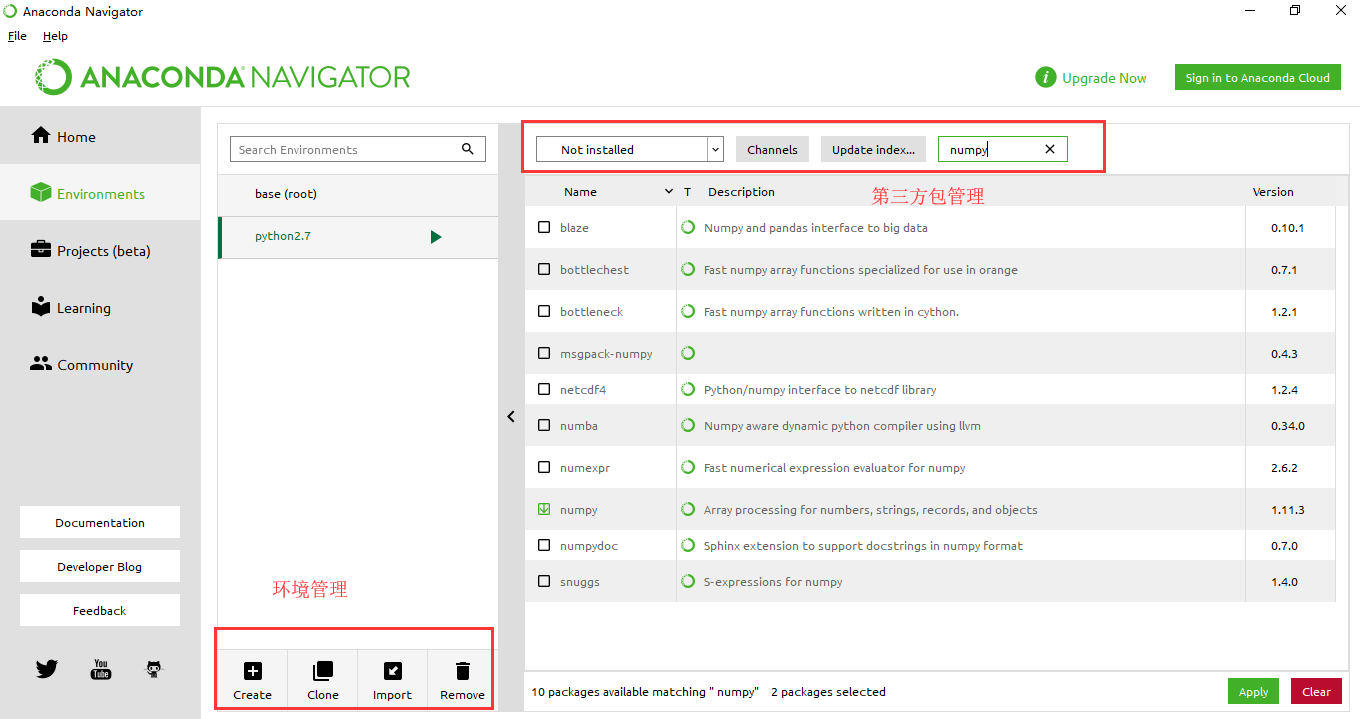Unmark the numpy package install checkbox

[x=544, y=509]
